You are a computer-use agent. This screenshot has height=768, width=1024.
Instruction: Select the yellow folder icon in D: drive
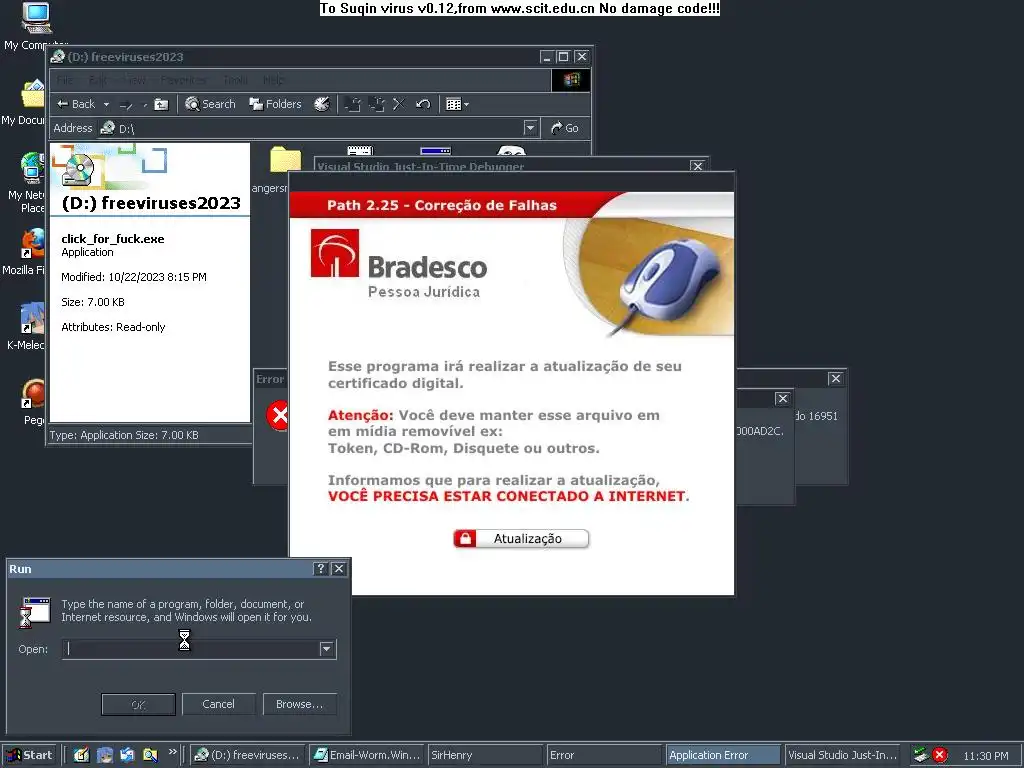(x=285, y=160)
